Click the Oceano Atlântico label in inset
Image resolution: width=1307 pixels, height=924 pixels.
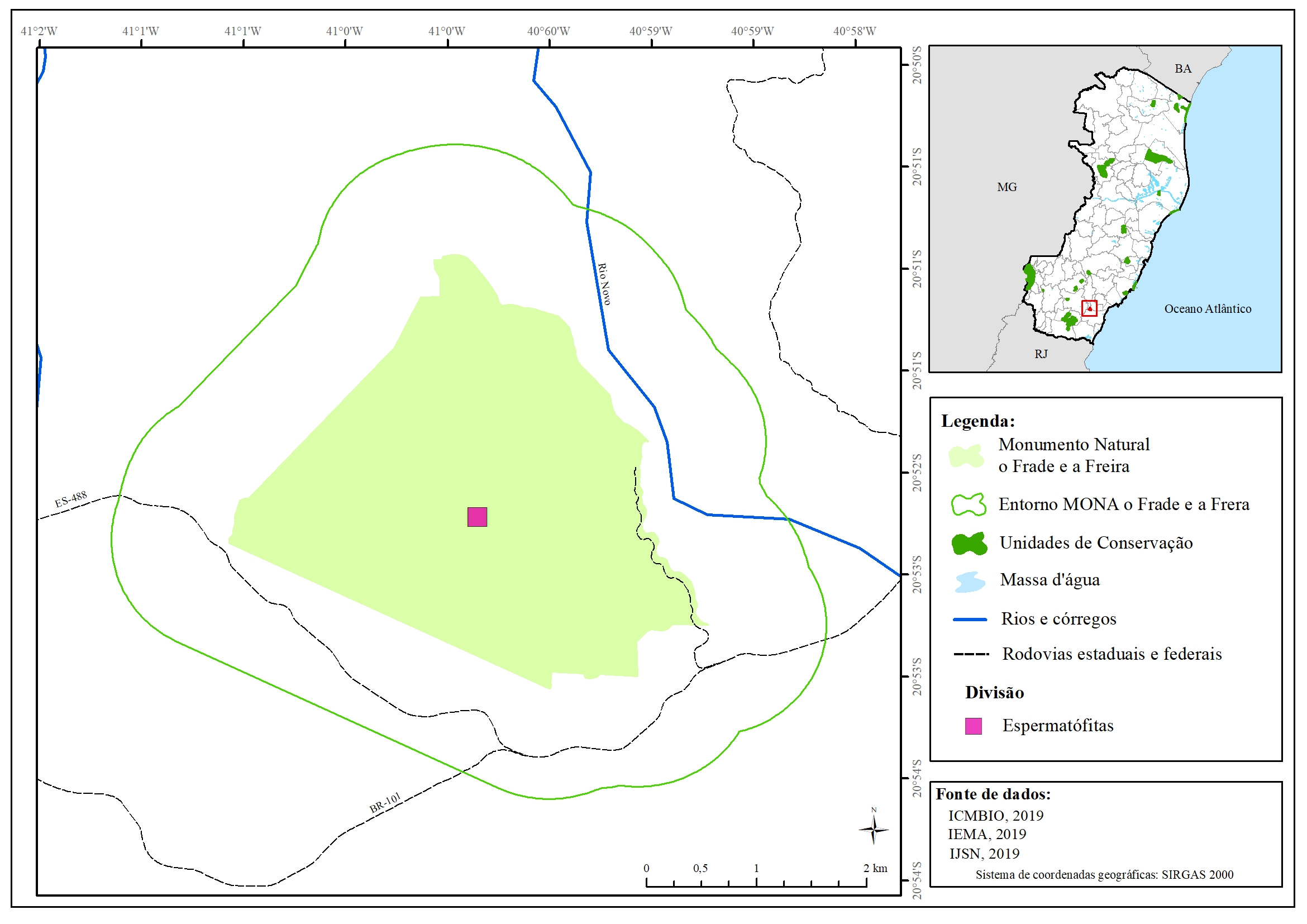(1208, 308)
